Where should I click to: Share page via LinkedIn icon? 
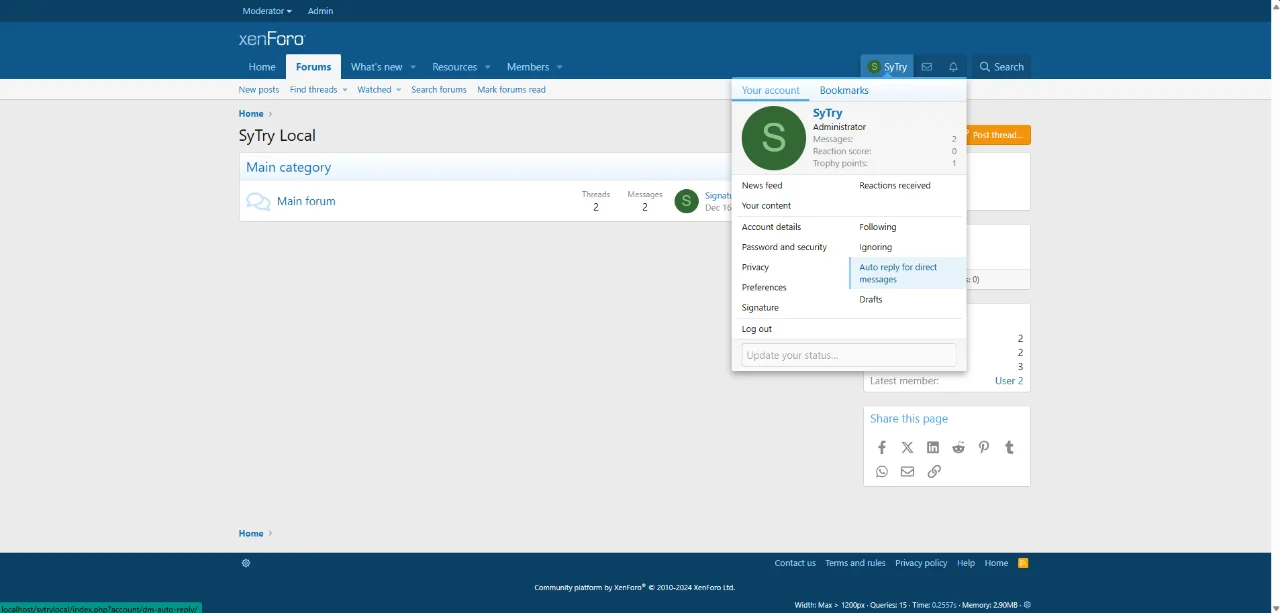click(x=933, y=448)
